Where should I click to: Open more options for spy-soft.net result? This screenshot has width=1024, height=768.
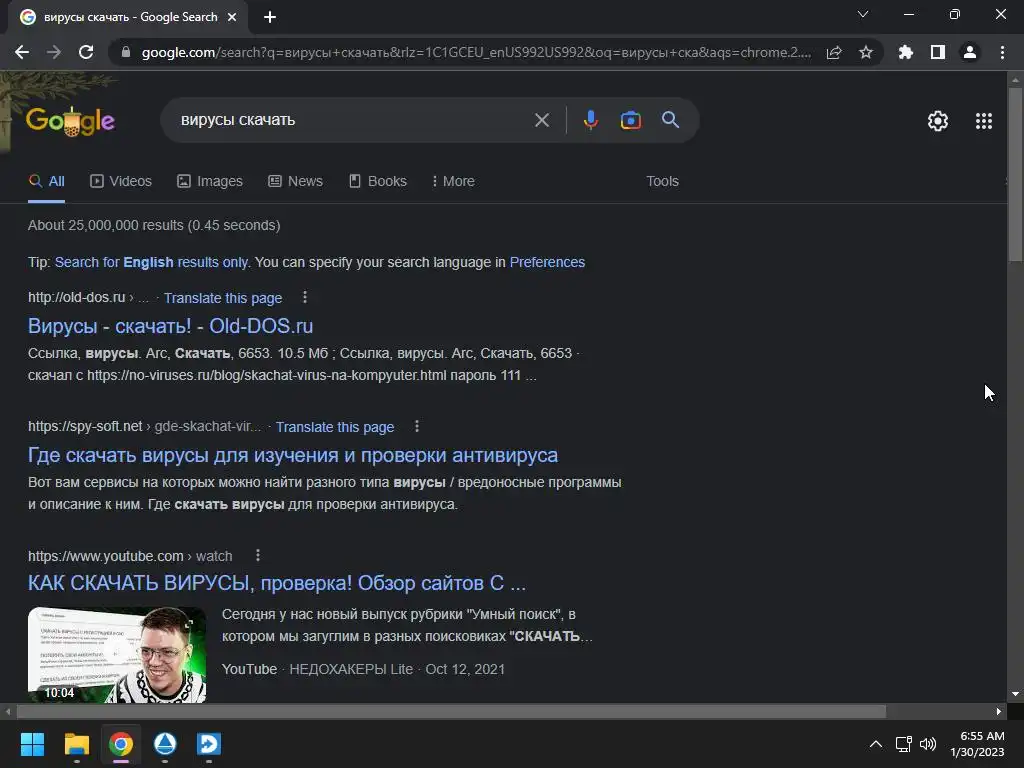click(417, 426)
